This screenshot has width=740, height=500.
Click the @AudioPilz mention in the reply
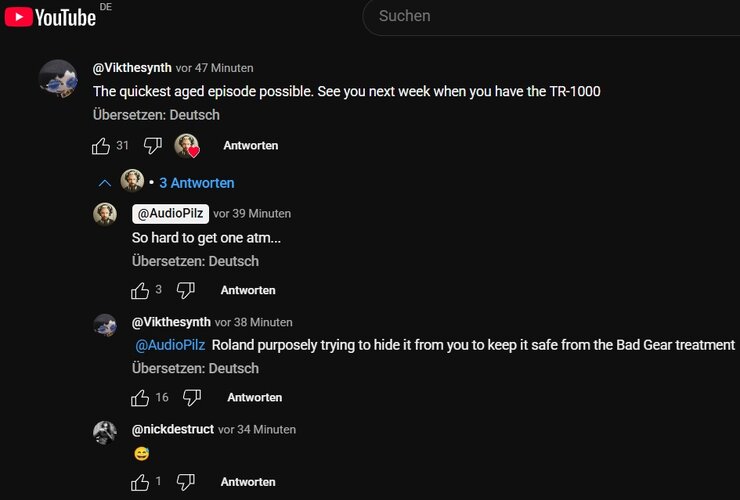(x=170, y=345)
